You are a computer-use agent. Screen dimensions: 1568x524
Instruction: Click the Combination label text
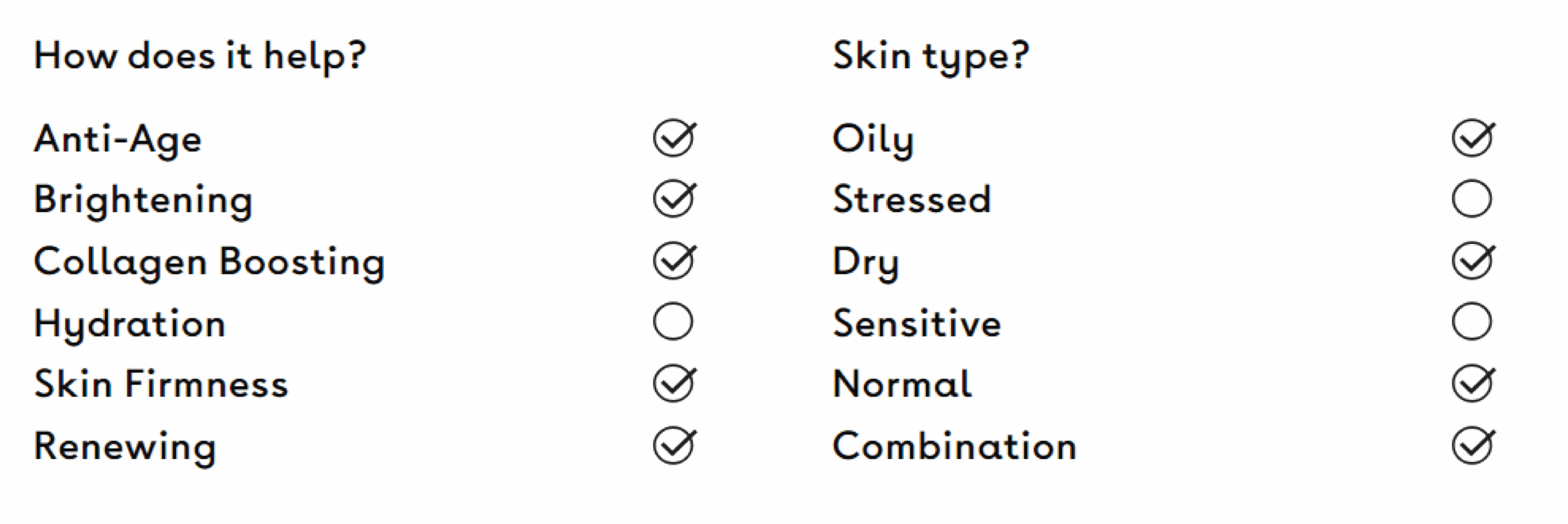tap(954, 446)
